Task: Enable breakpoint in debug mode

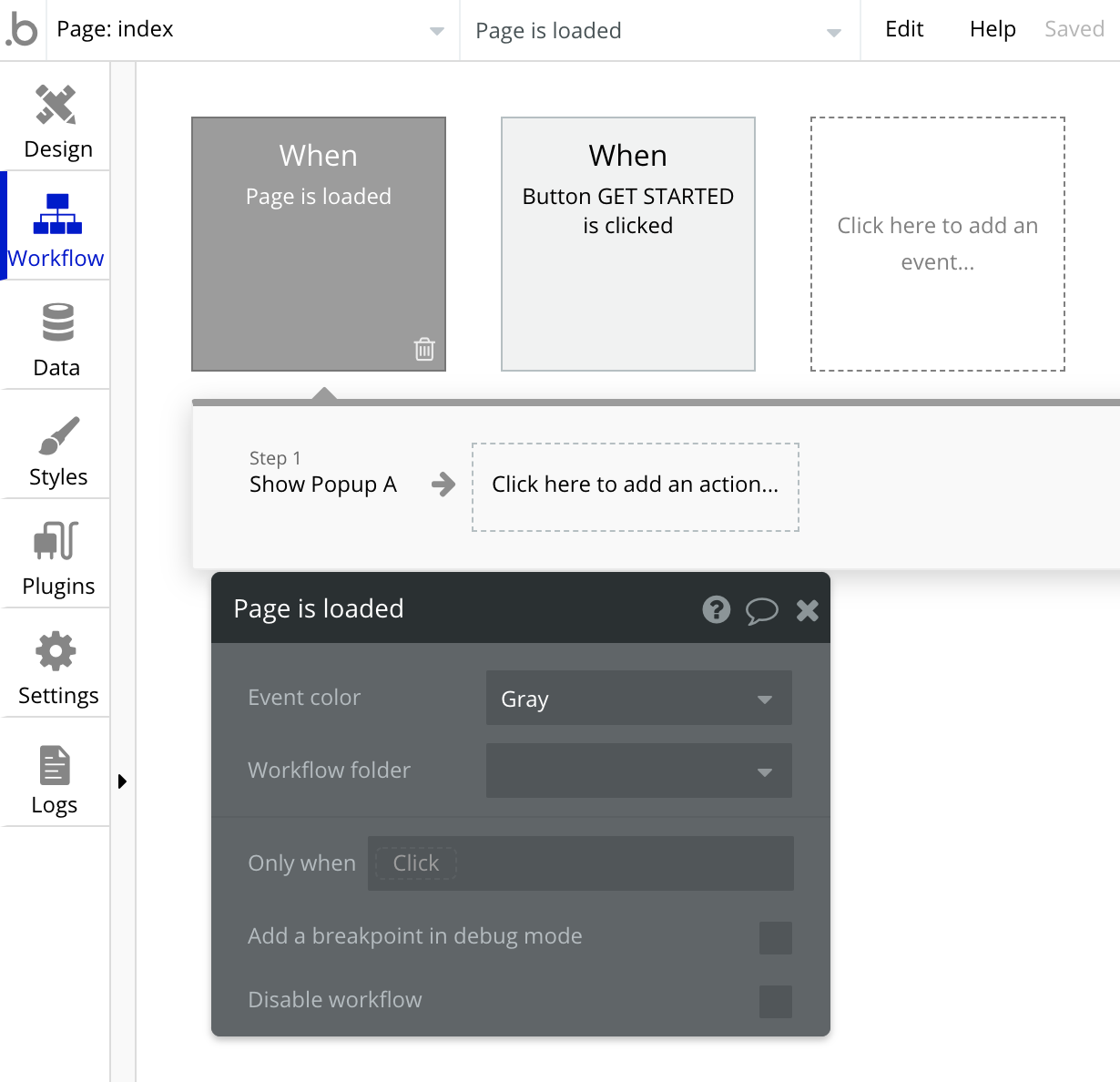Action: tap(775, 937)
